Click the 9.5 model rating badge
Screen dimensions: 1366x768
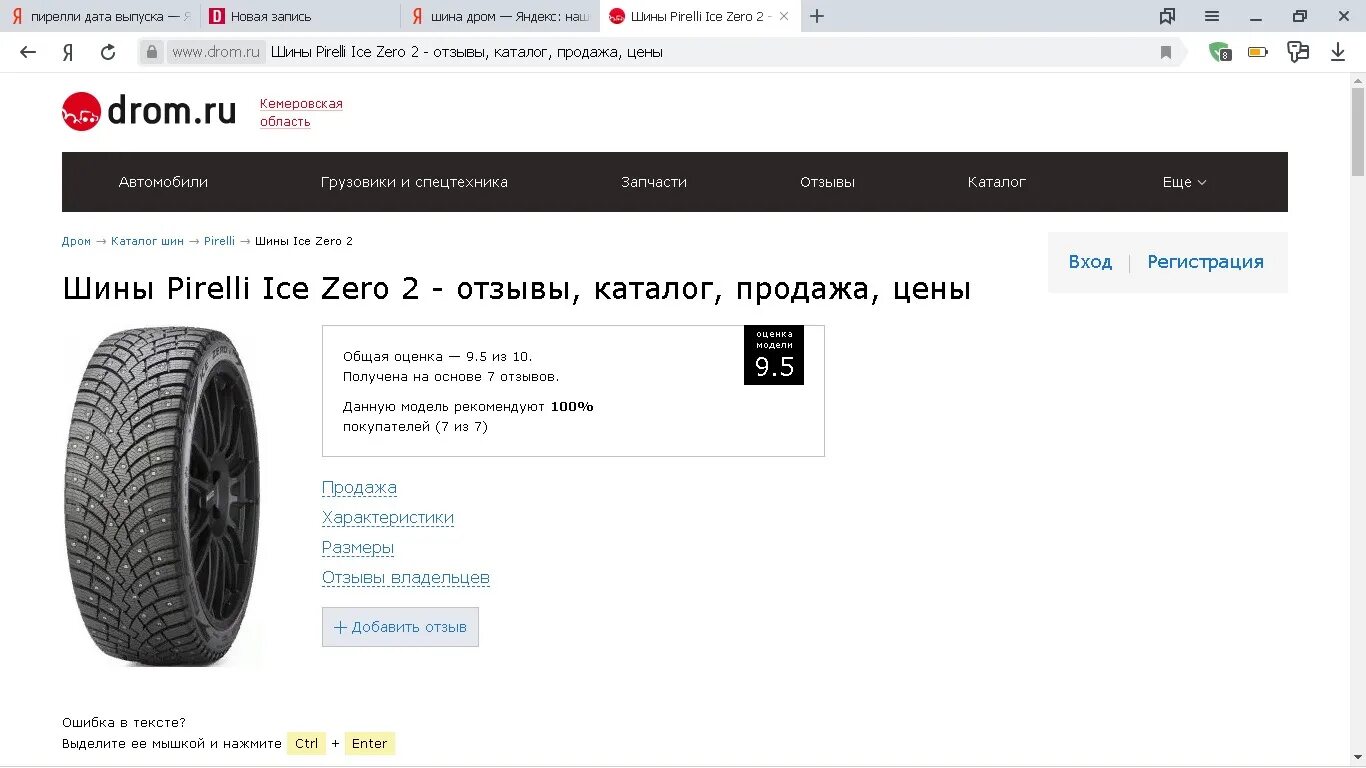[x=774, y=355]
